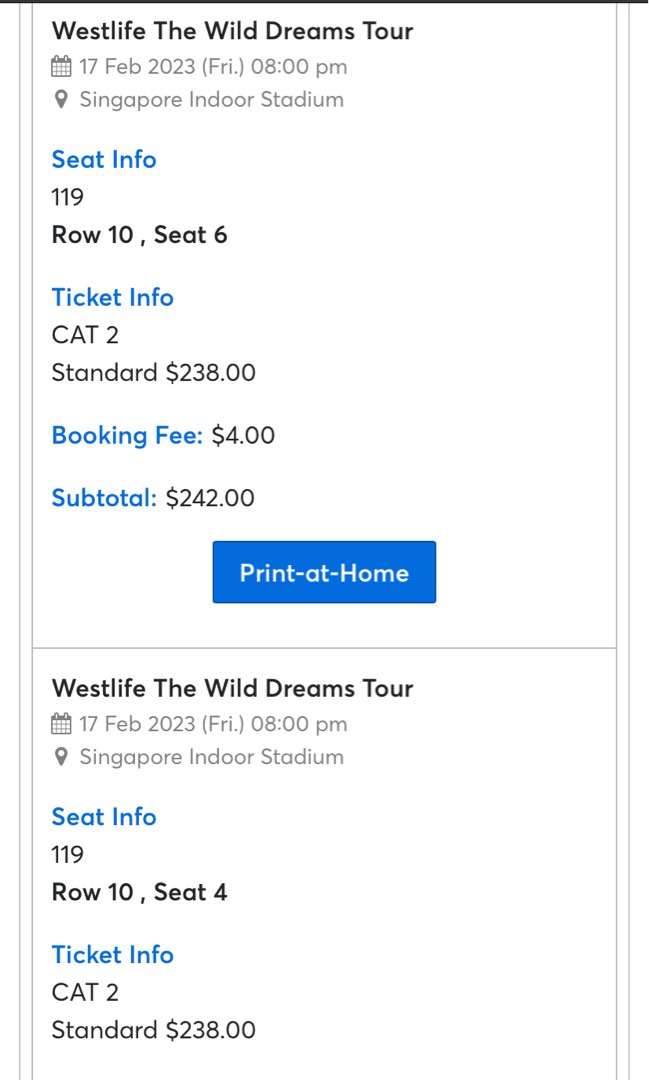Image resolution: width=649 pixels, height=1080 pixels.
Task: Open Seat Info on the second ticket
Action: [x=103, y=817]
